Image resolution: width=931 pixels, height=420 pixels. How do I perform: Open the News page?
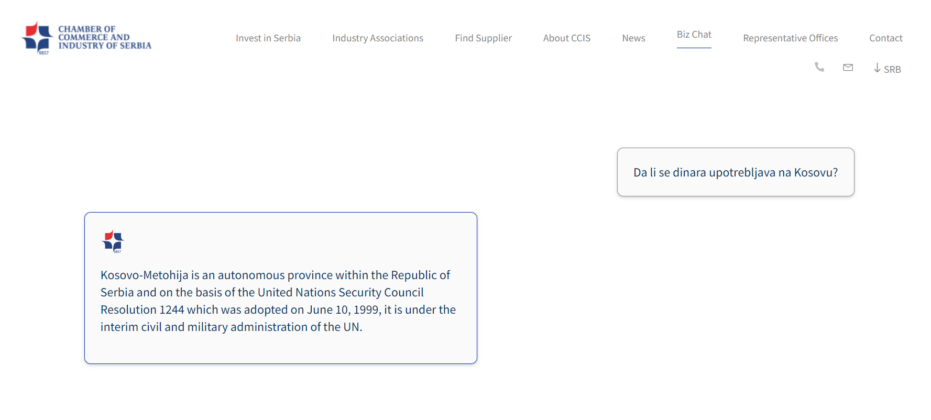(x=634, y=38)
